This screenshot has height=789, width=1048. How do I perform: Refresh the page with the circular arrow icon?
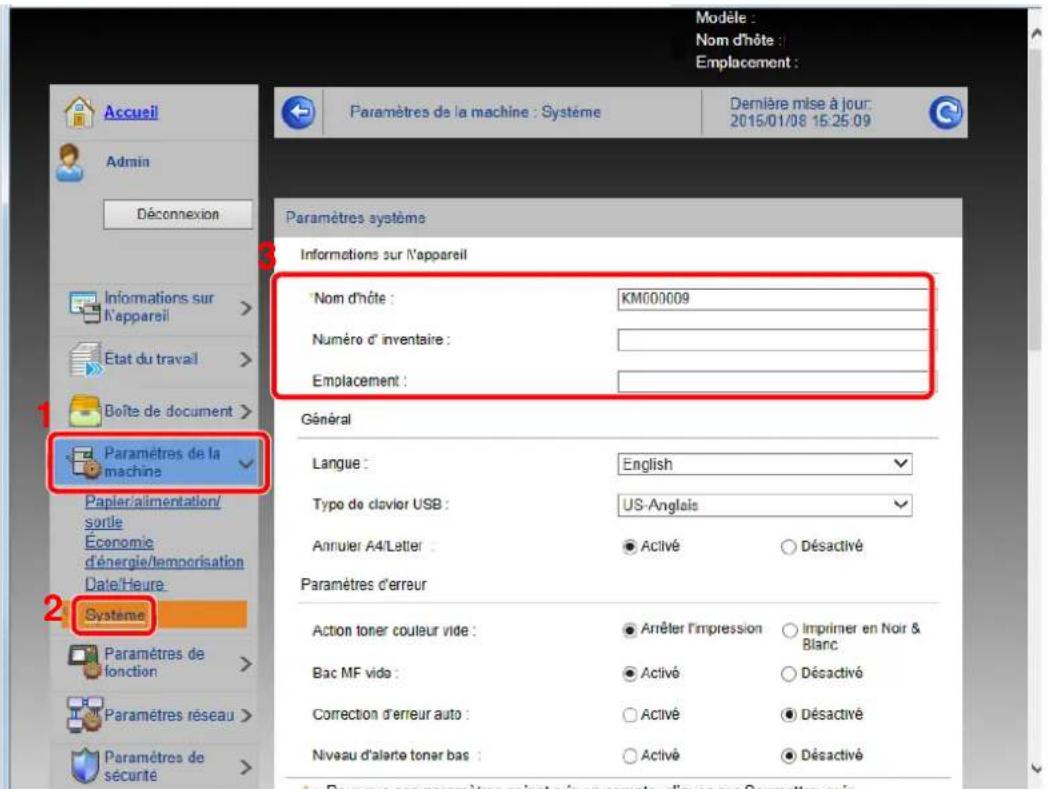click(945, 112)
